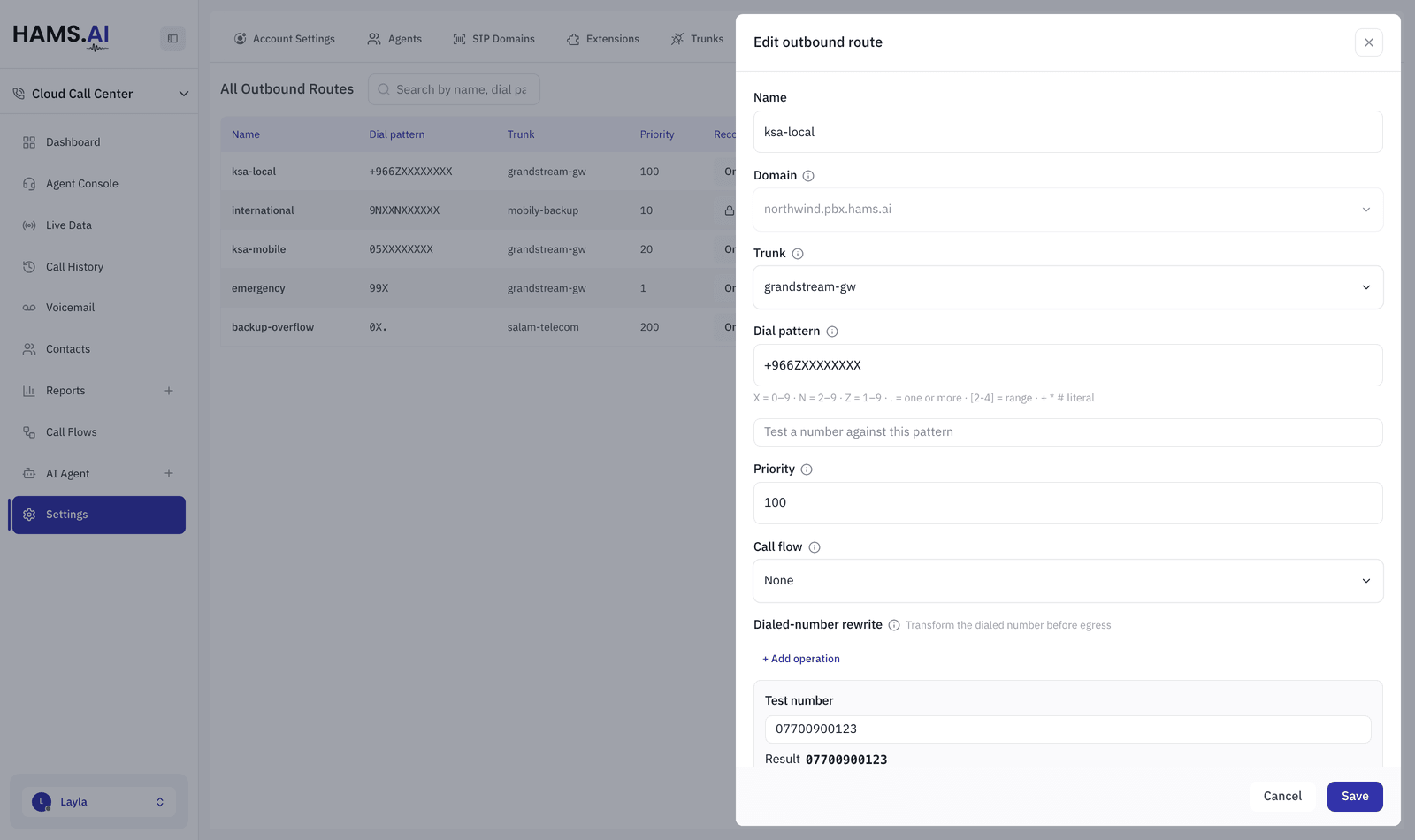Image resolution: width=1415 pixels, height=840 pixels.
Task: Open Live Data menu item
Action: point(99,225)
